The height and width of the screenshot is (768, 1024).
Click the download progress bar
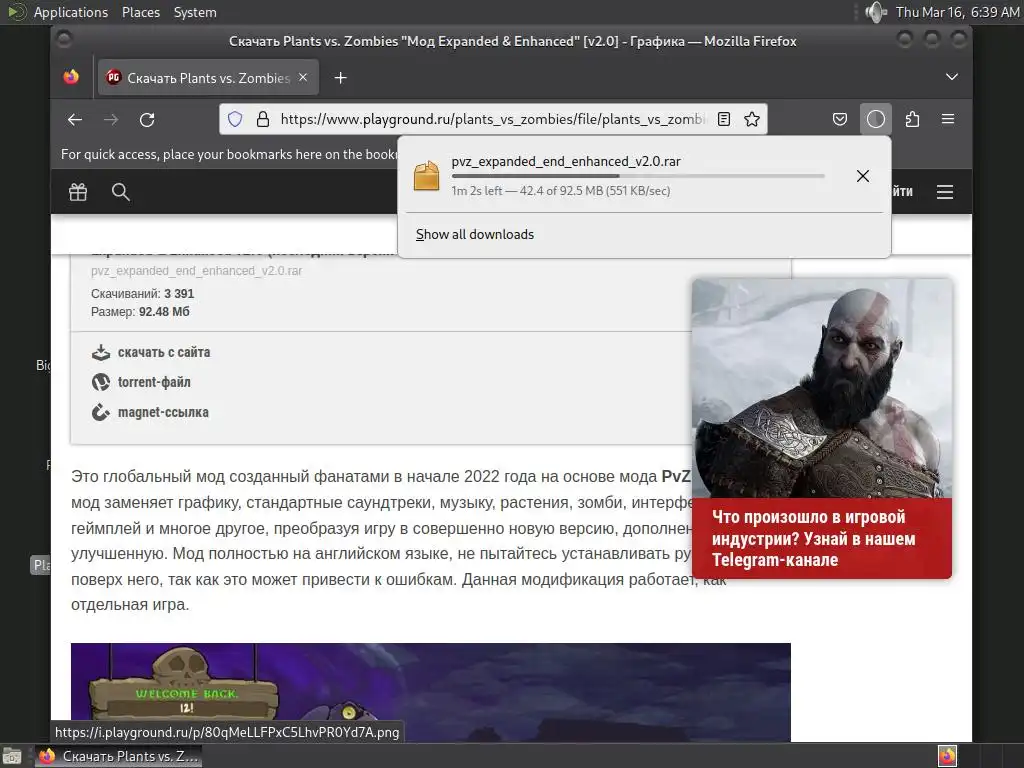(x=638, y=176)
